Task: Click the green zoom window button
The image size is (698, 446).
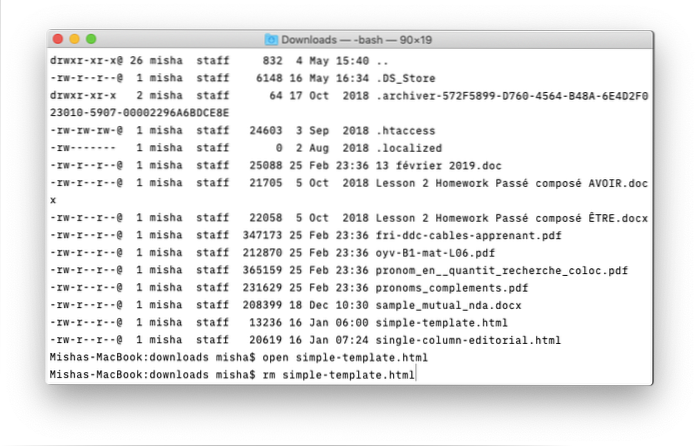Action: [91, 39]
